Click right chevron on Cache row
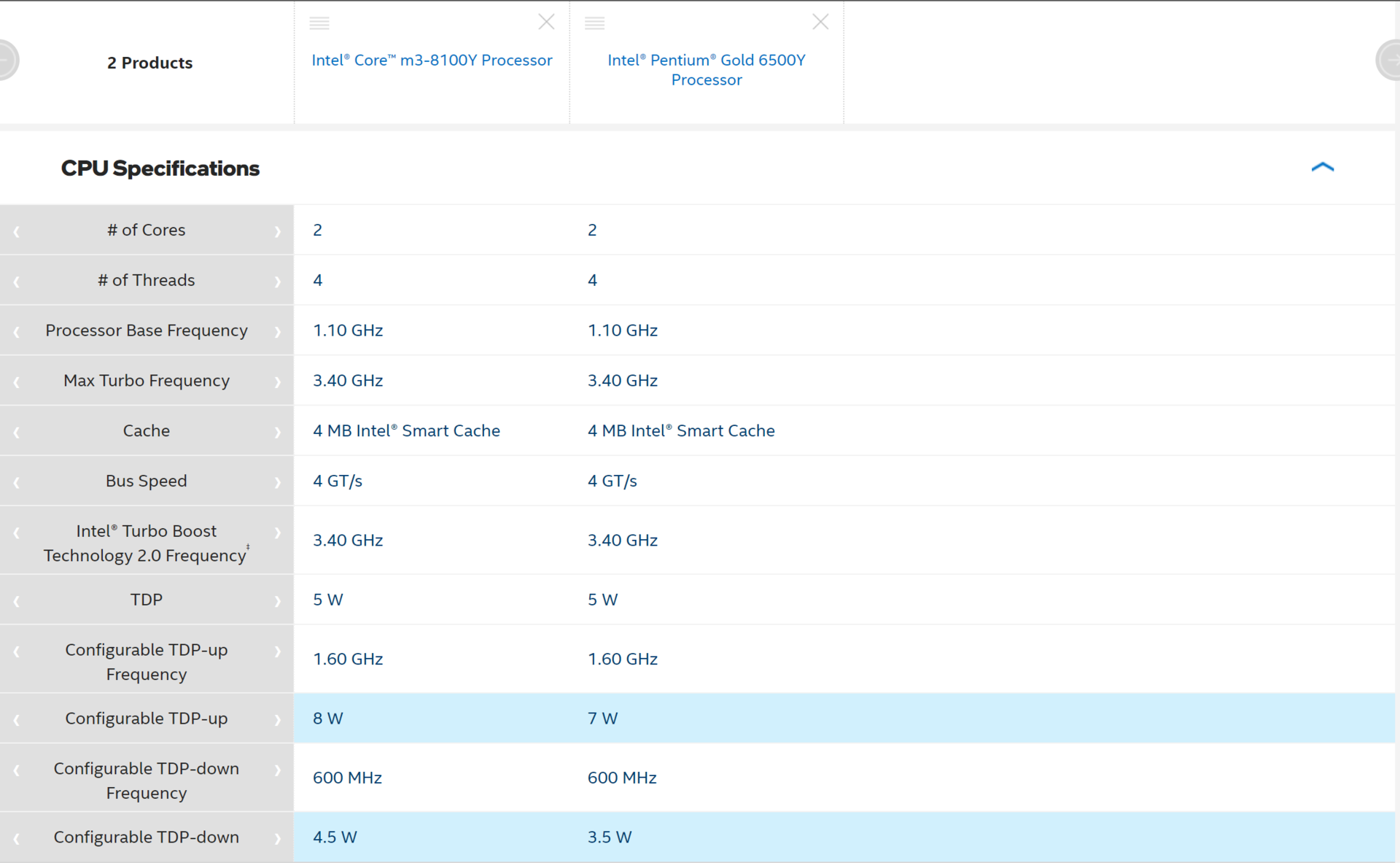This screenshot has width=1400, height=863. [x=277, y=433]
